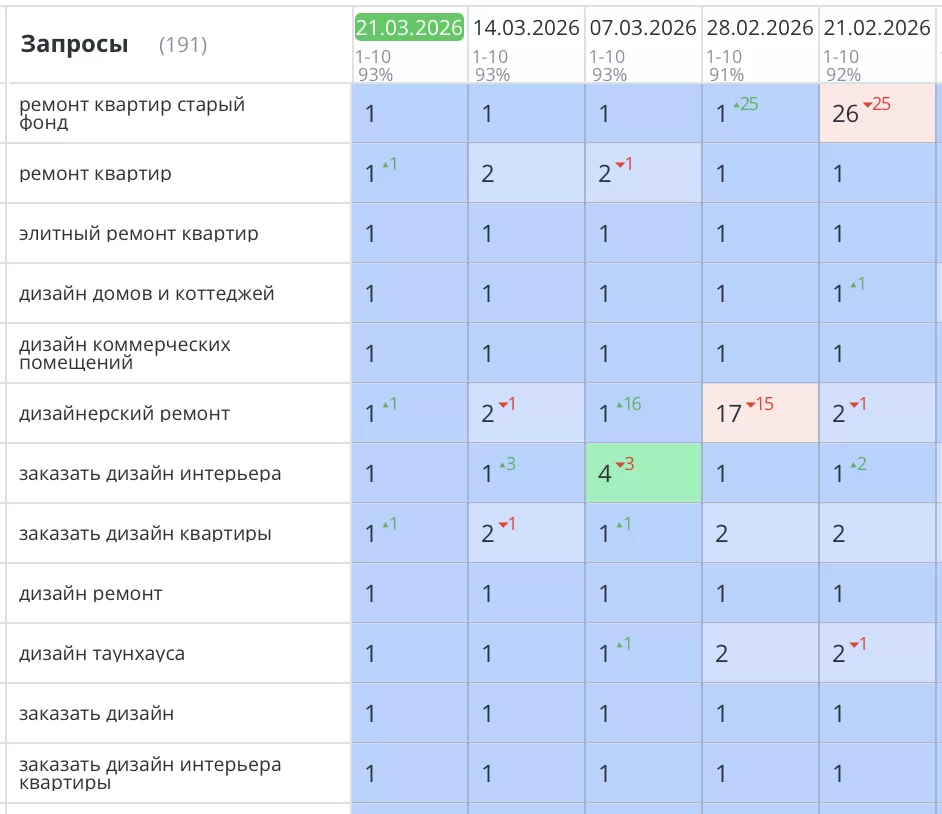Select the highlighted 21.03.2026 date header
The height and width of the screenshot is (814, 942).
tap(409, 28)
